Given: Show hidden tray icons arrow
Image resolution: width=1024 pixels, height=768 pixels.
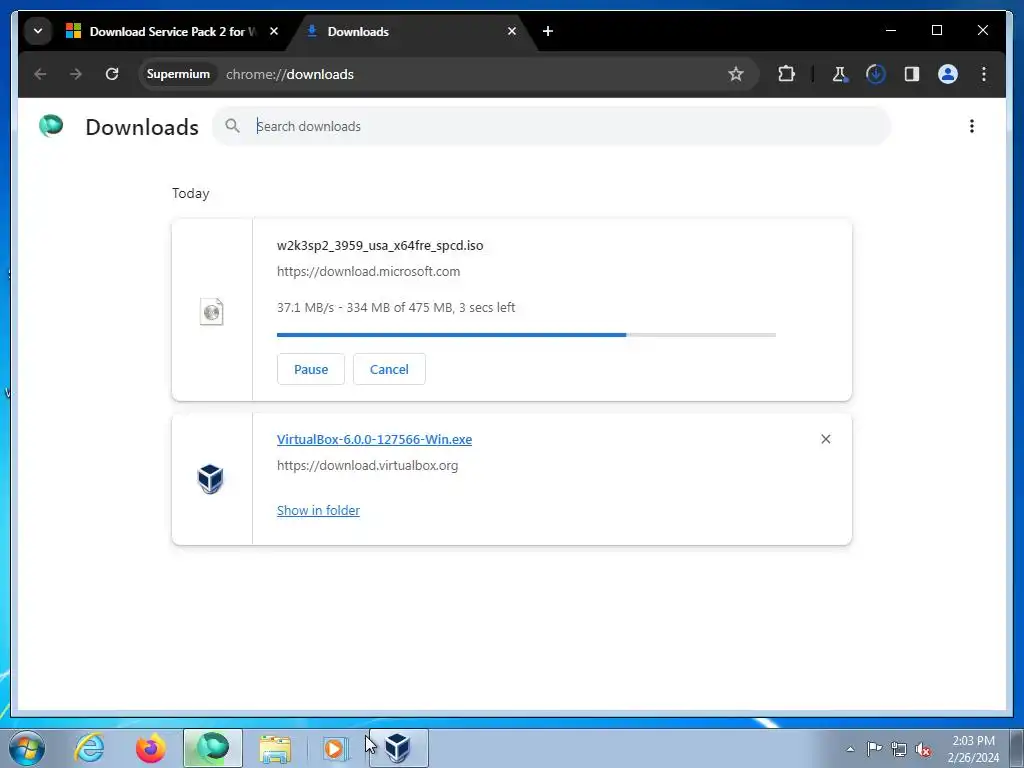Looking at the screenshot, I should (850, 749).
